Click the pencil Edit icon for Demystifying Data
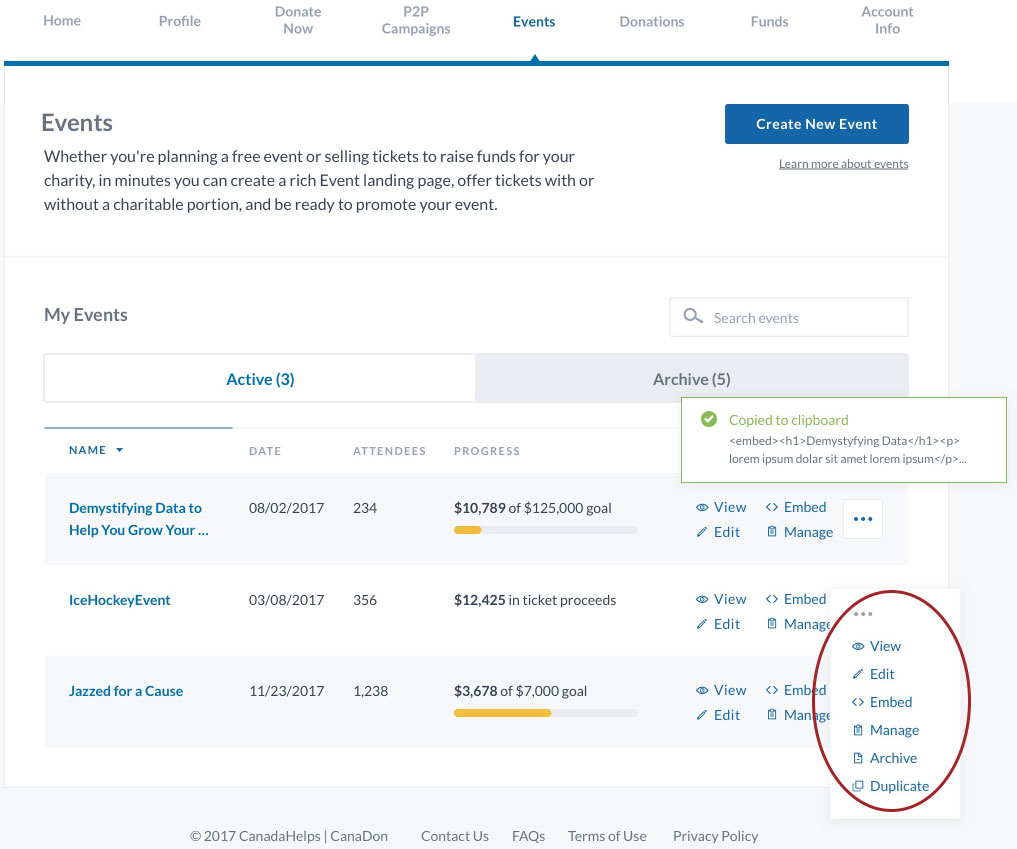Viewport: 1017px width, 849px height. (702, 532)
